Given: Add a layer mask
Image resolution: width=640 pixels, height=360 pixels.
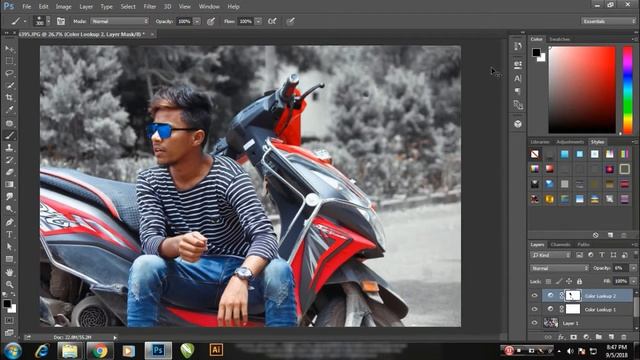Looking at the screenshot, I should [x=573, y=337].
